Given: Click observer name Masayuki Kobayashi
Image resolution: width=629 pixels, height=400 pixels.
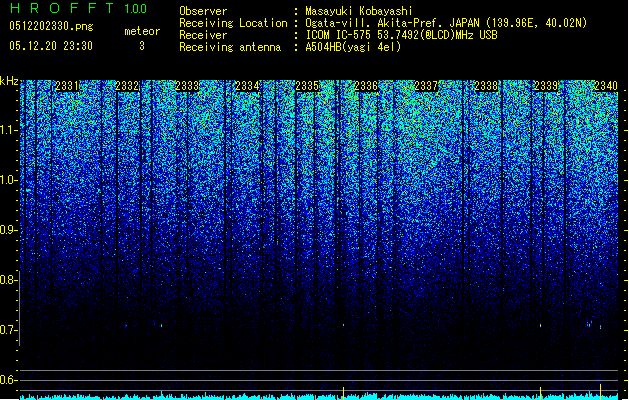Looking at the screenshot, I should (359, 11).
